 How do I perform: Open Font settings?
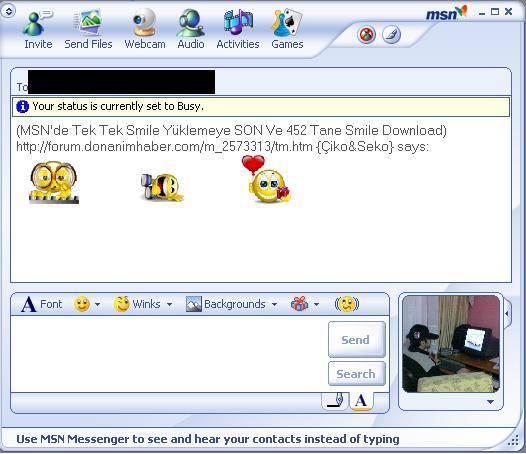42,304
